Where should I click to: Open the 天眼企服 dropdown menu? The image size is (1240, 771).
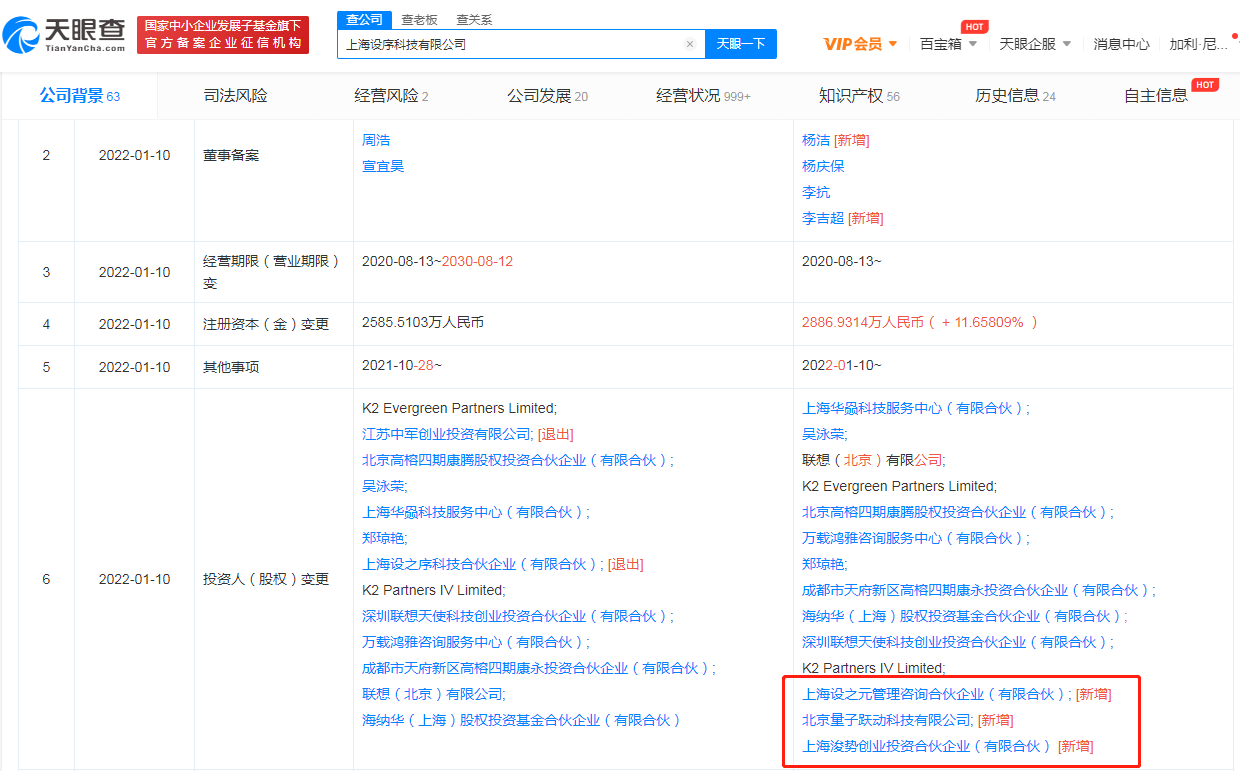[x=1035, y=44]
